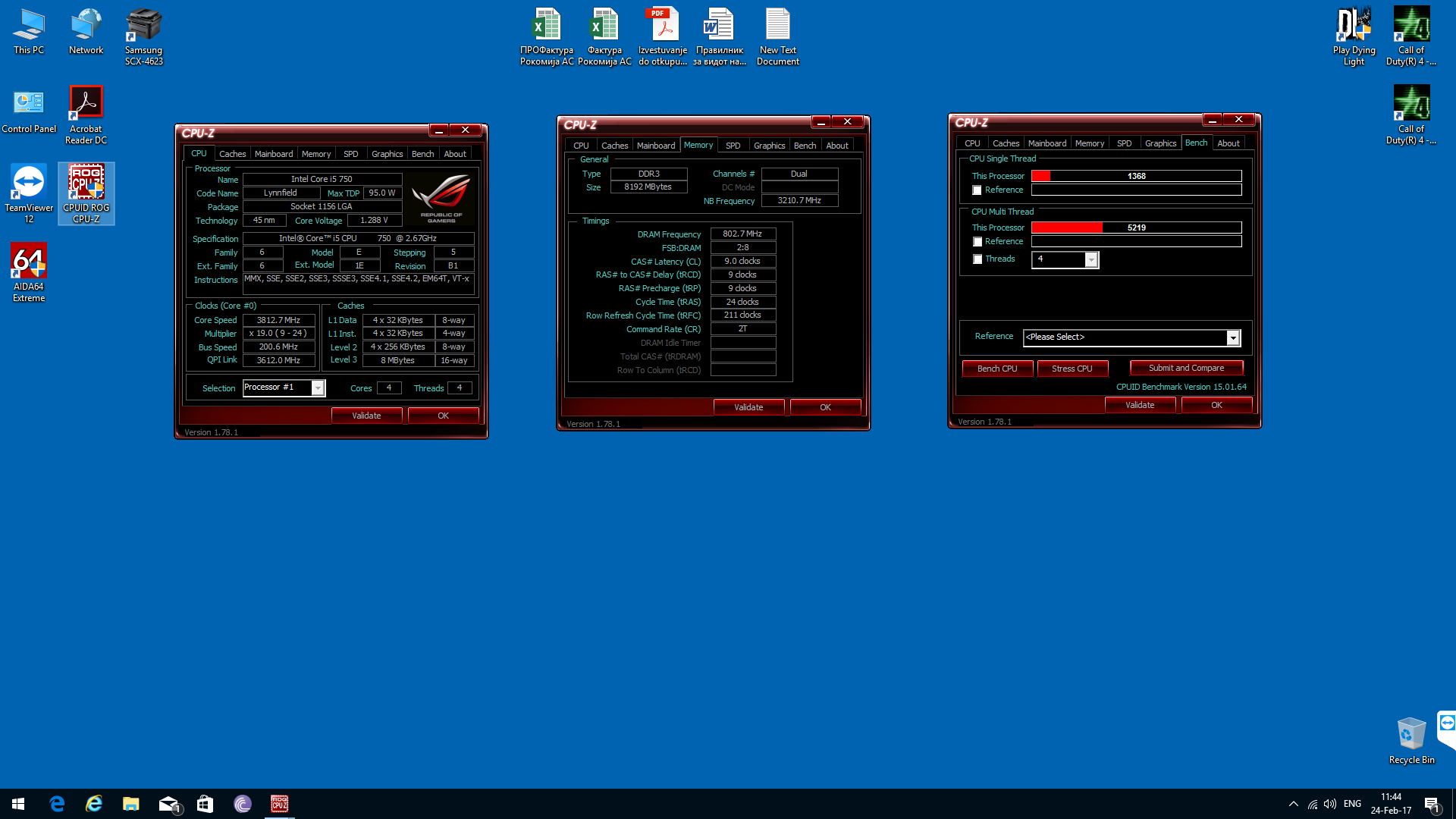Open Mail app from taskbar
Screen dimensions: 1456x819
click(168, 804)
